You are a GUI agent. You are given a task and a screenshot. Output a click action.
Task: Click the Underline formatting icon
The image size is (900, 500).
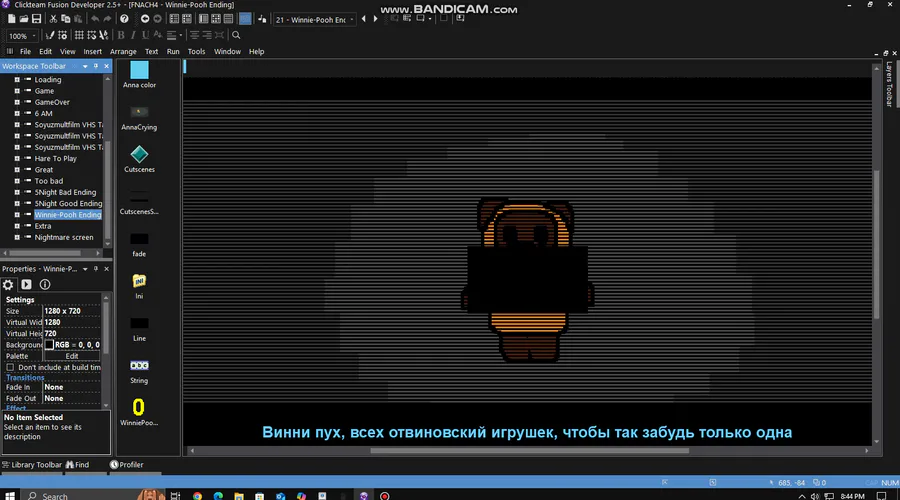click(x=145, y=35)
